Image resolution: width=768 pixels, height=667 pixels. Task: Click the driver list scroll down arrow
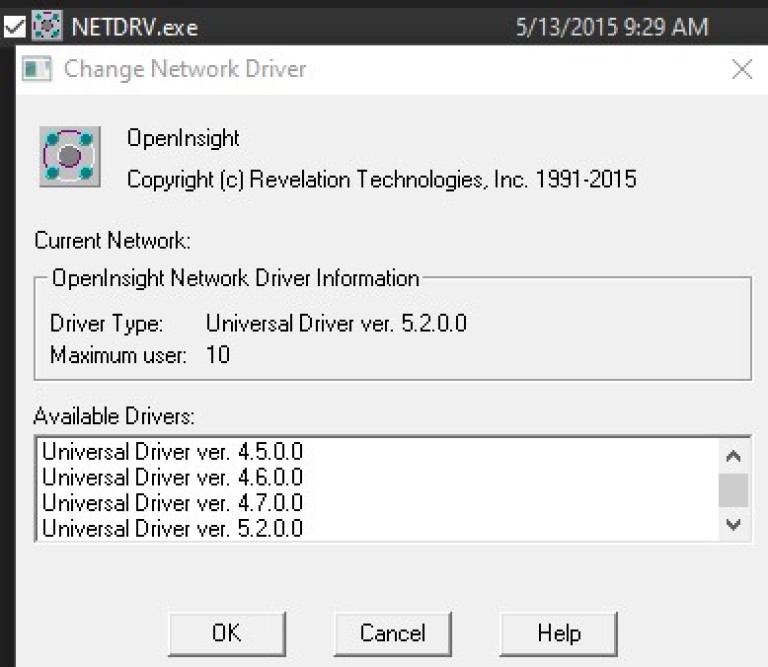[733, 524]
